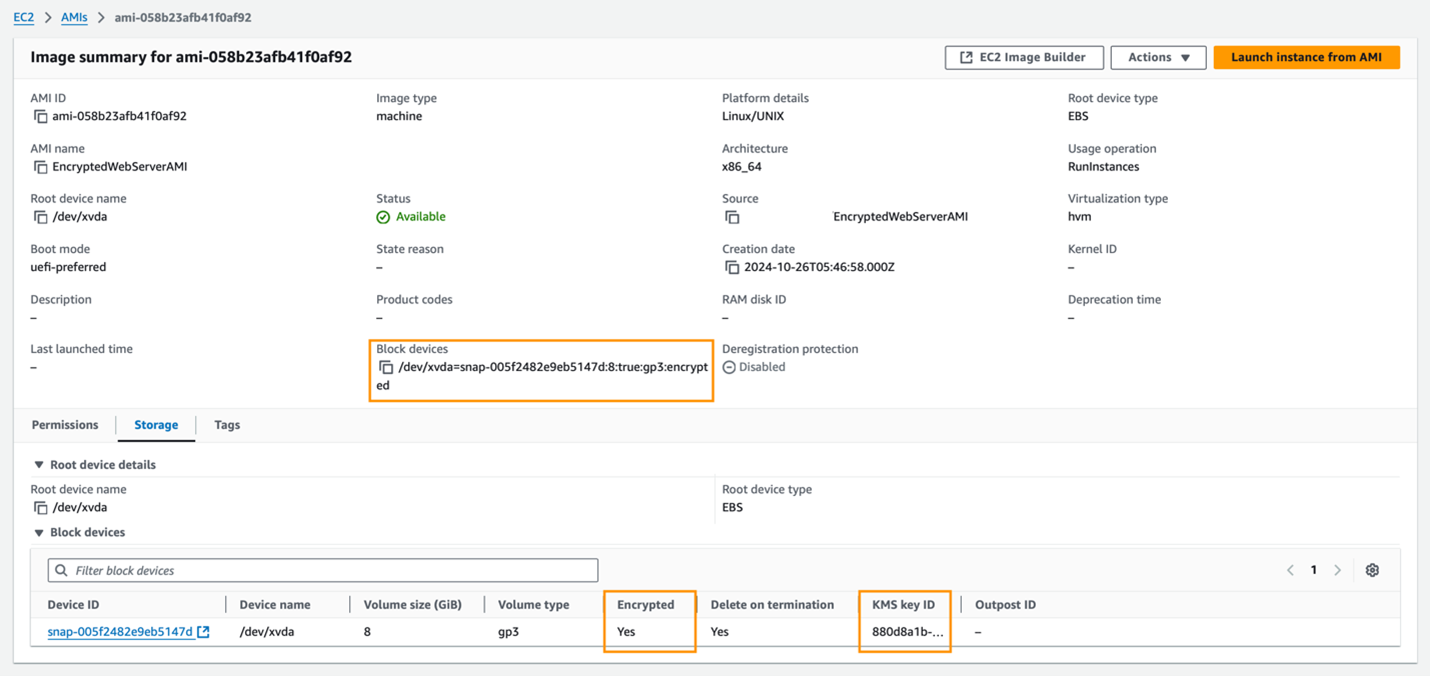Go to previous page of block devices

point(1290,570)
